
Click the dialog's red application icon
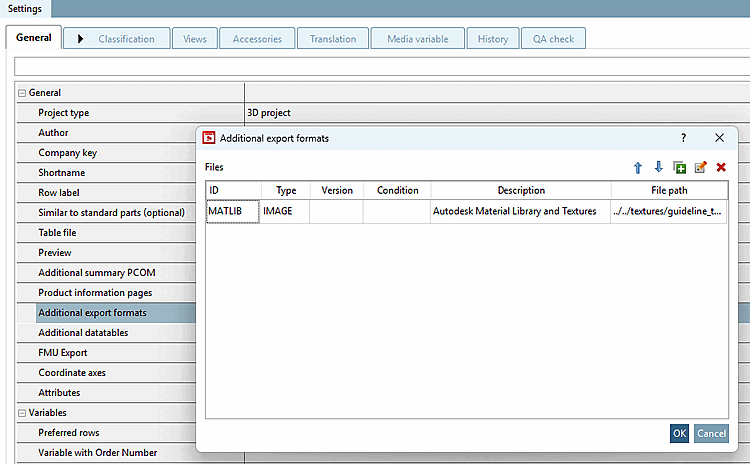209,138
